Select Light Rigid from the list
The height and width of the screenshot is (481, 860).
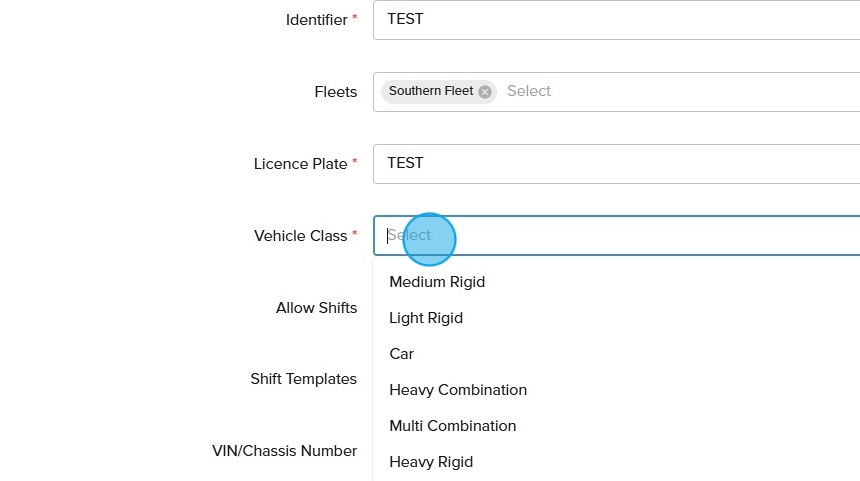pyautogui.click(x=426, y=318)
